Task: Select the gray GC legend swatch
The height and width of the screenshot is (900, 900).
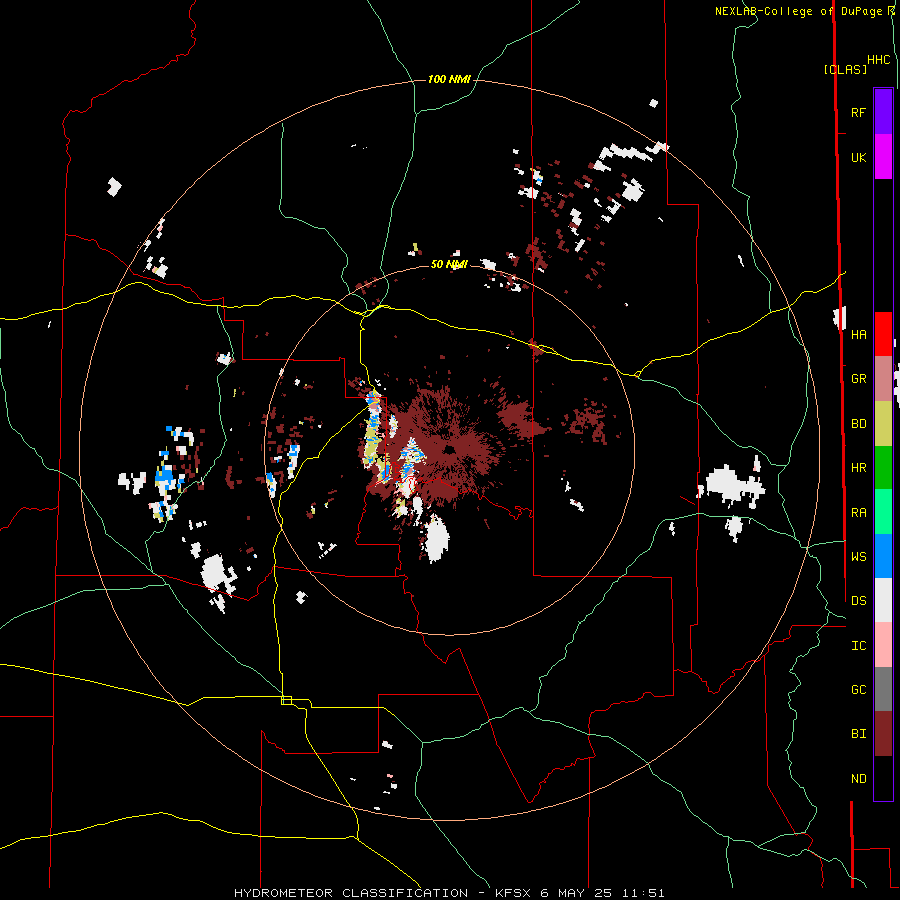Action: click(883, 689)
